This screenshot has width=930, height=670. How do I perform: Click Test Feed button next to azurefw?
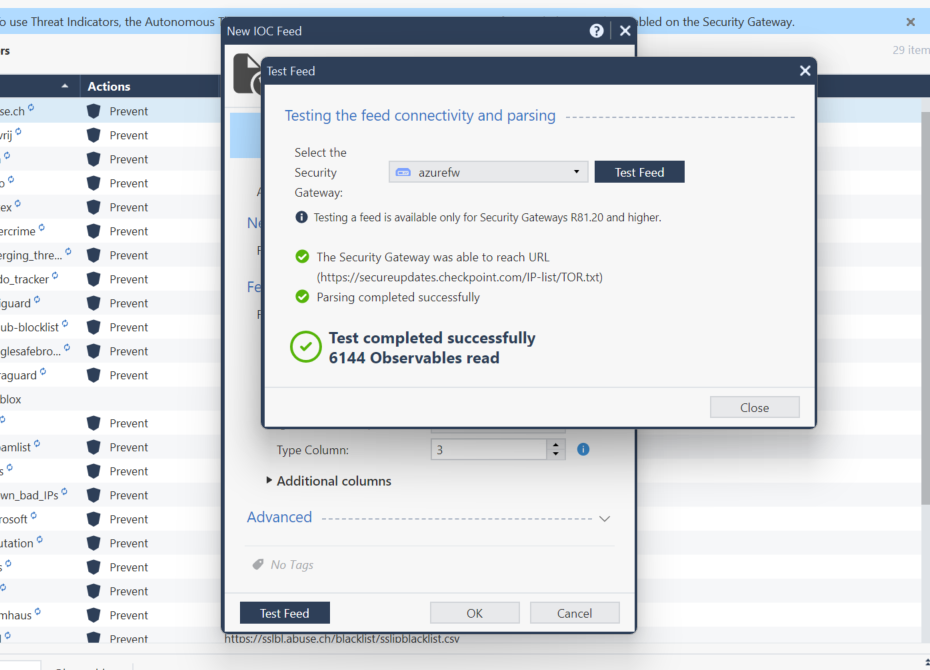[639, 172]
